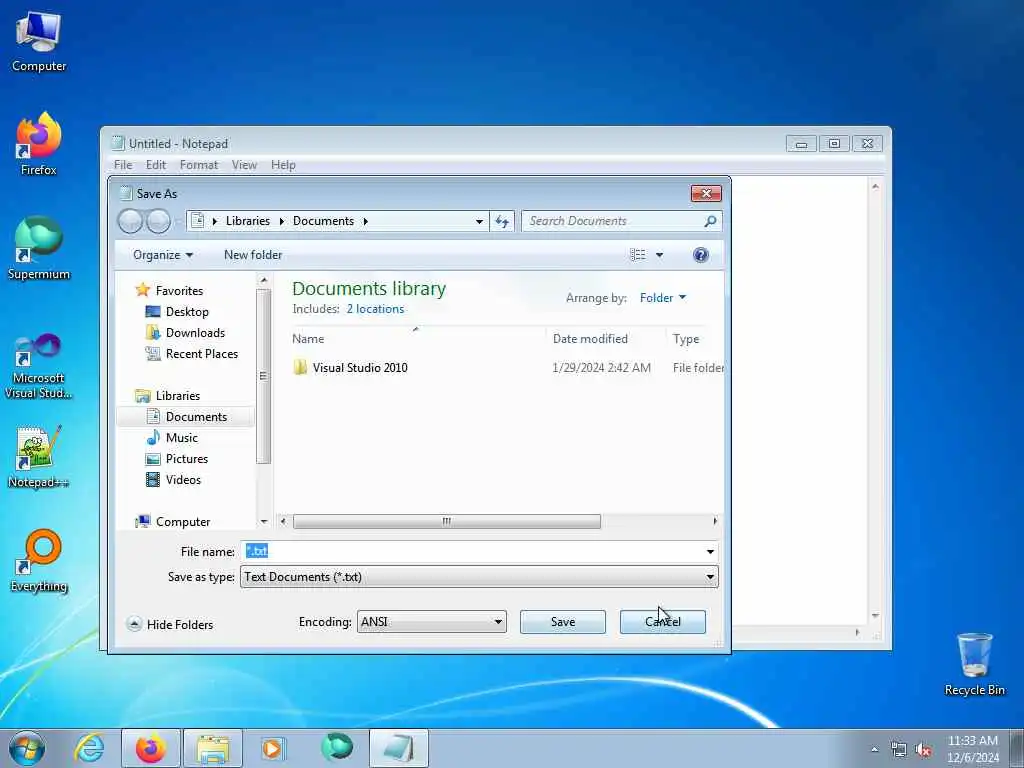1024x768 pixels.
Task: Click the muted volume tray icon
Action: tap(923, 750)
